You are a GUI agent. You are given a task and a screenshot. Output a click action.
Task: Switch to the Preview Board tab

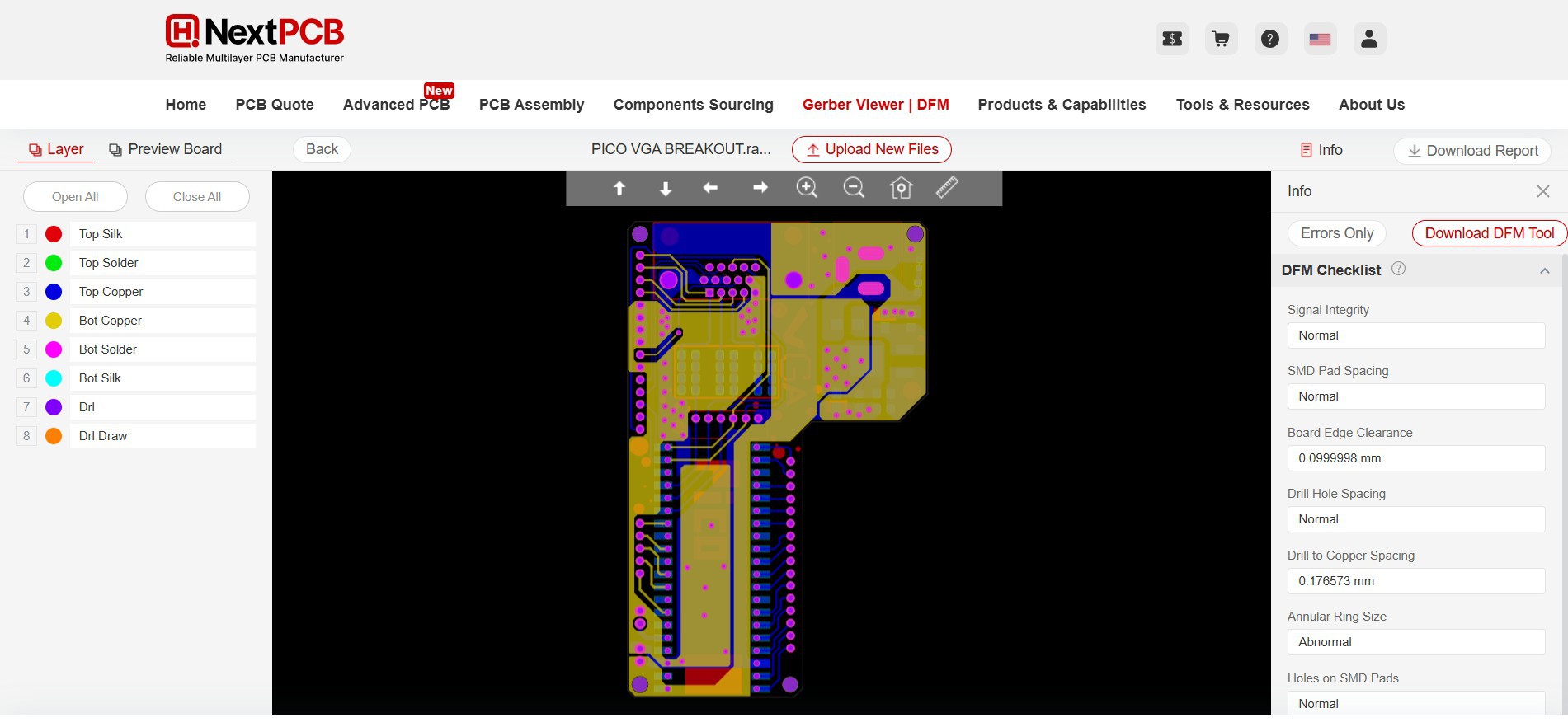[166, 149]
